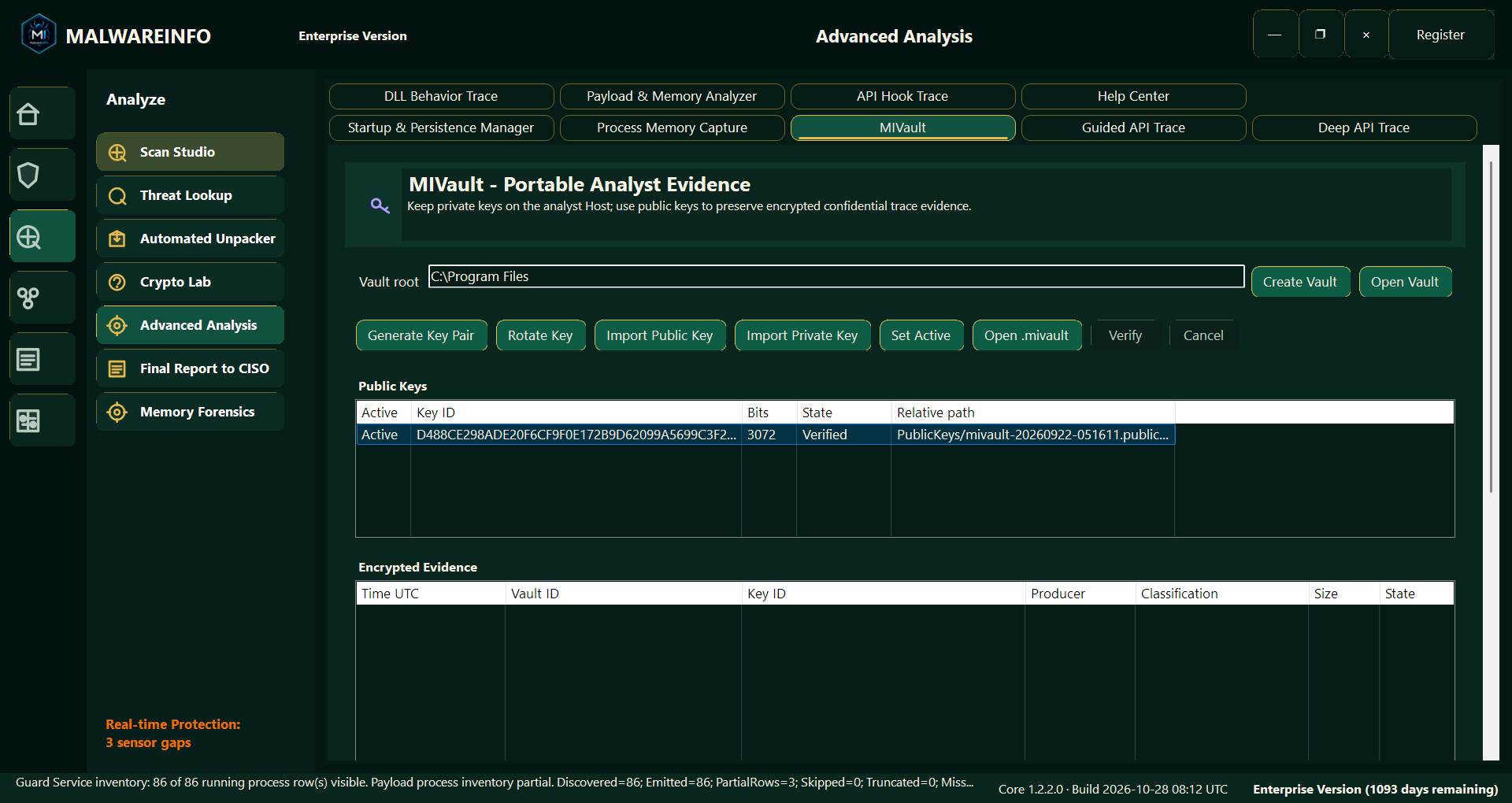Click Generate Key Pair

pyautogui.click(x=421, y=335)
